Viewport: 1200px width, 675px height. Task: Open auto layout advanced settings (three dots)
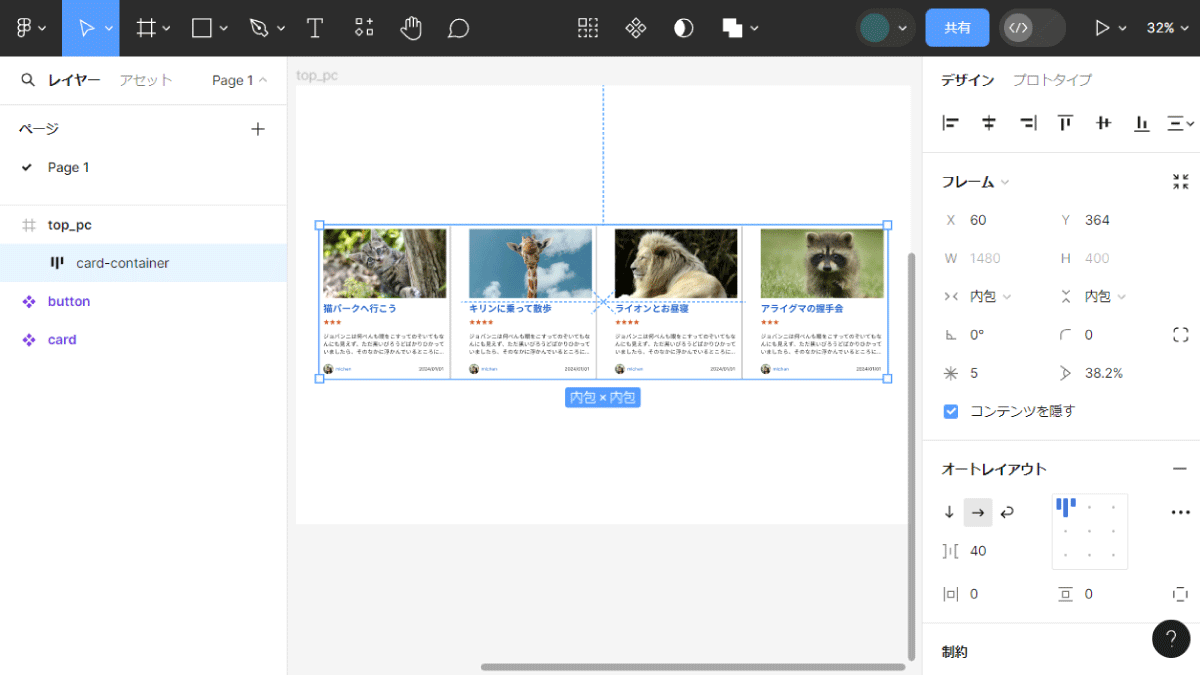tap(1180, 512)
